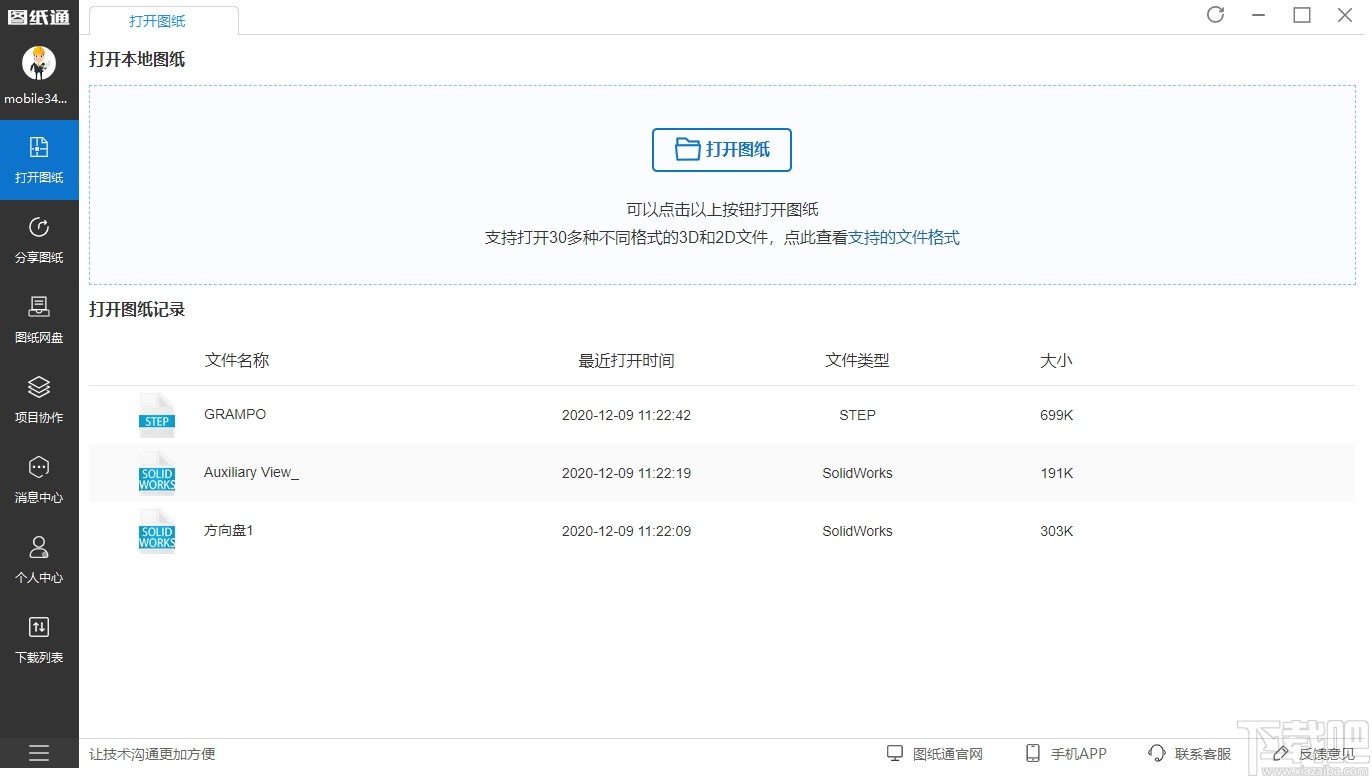Open the GRAMPO STEP file thumbnail
1372x776 pixels.
[x=156, y=414]
